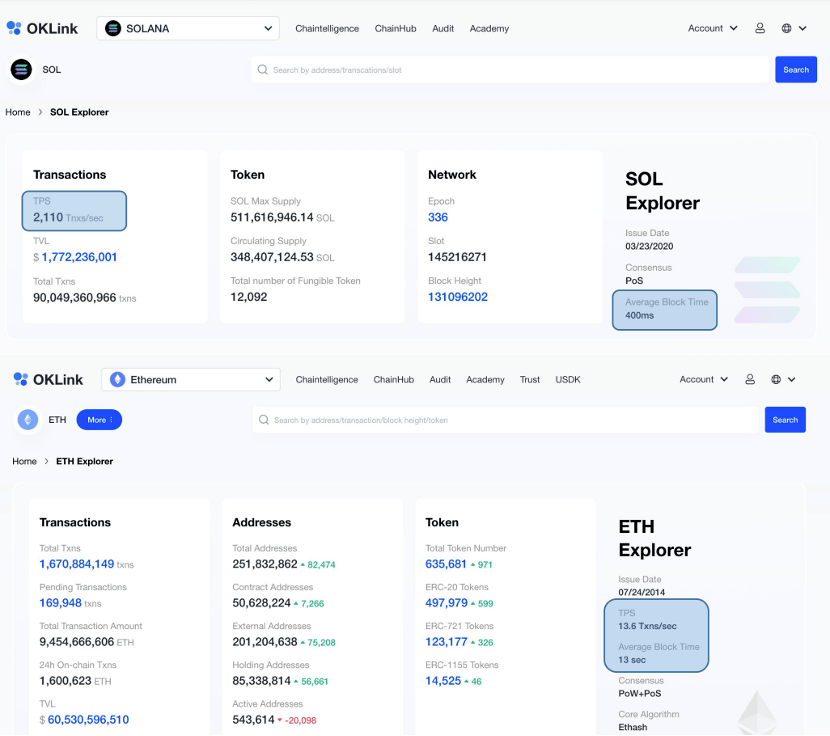Open the Ethereum chain selector dropdown
Screen dimensions: 830x736
click(x=193, y=380)
